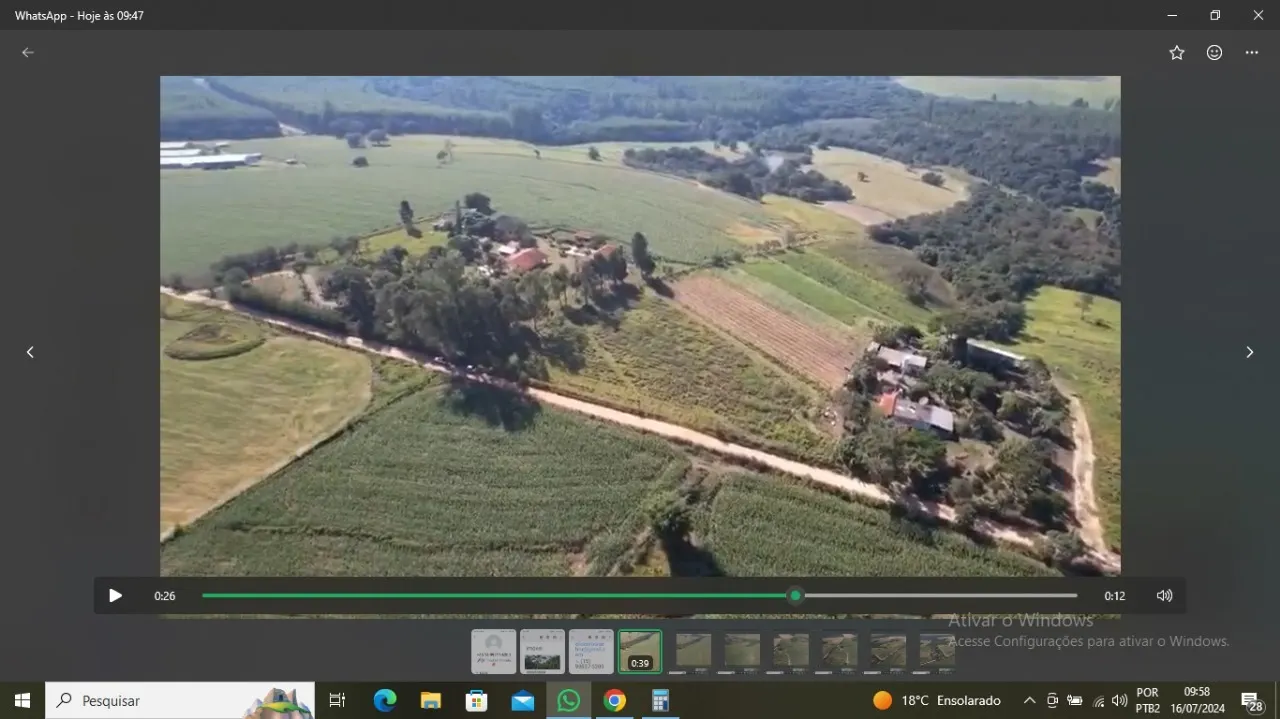Open File Explorer from the taskbar

coord(431,701)
